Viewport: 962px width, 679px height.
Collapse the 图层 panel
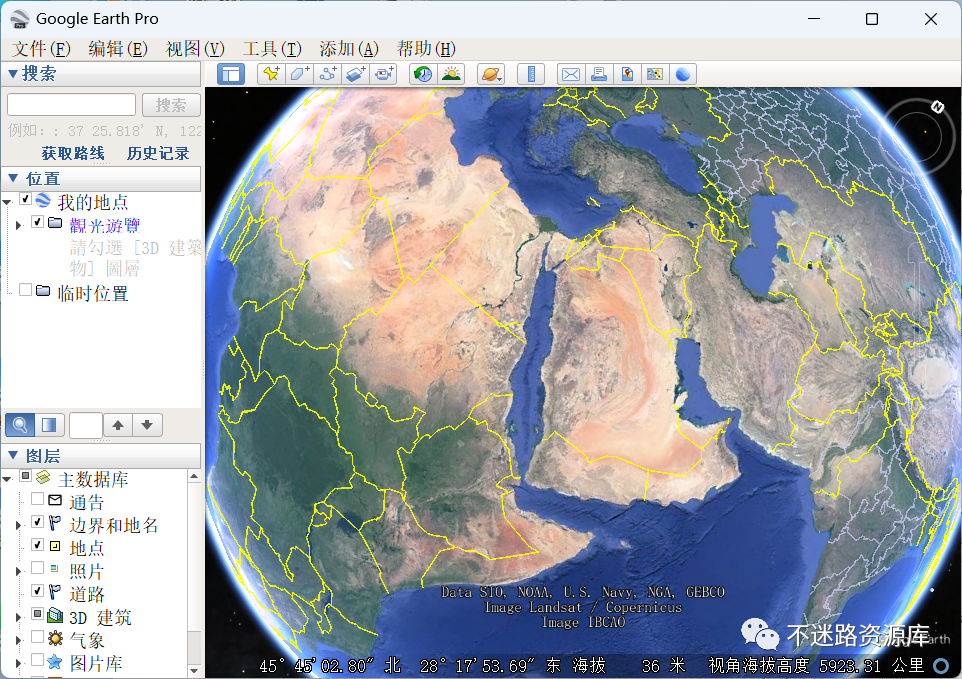pyautogui.click(x=12, y=455)
